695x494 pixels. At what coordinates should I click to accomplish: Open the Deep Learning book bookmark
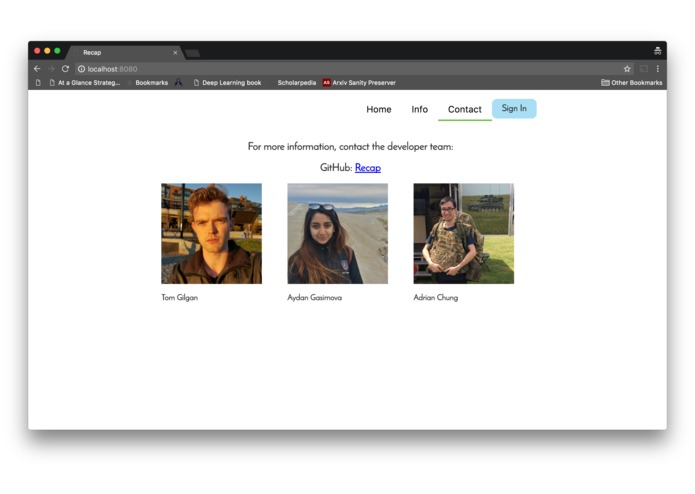pyautogui.click(x=227, y=82)
